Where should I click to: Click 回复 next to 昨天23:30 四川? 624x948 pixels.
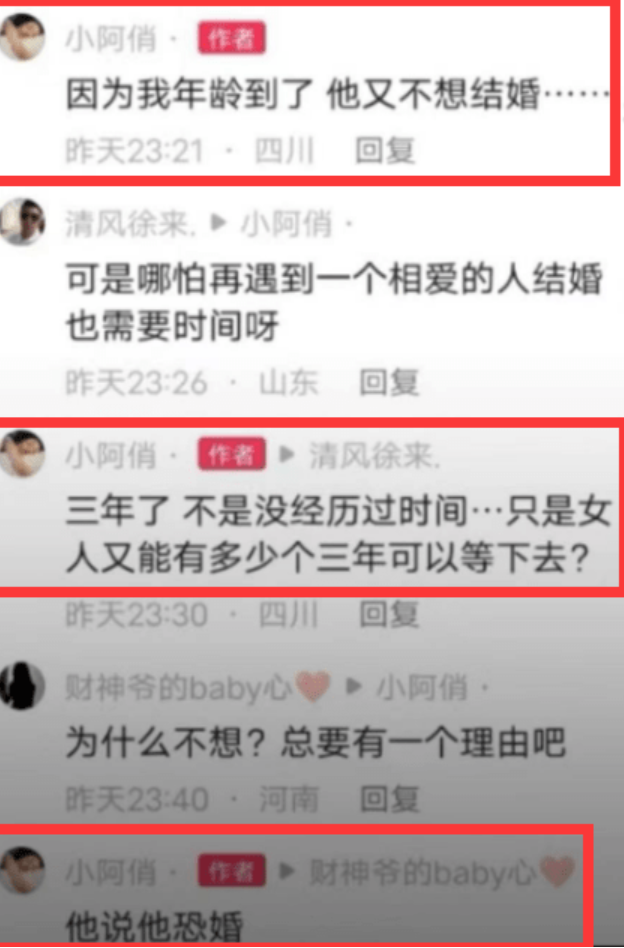(389, 614)
